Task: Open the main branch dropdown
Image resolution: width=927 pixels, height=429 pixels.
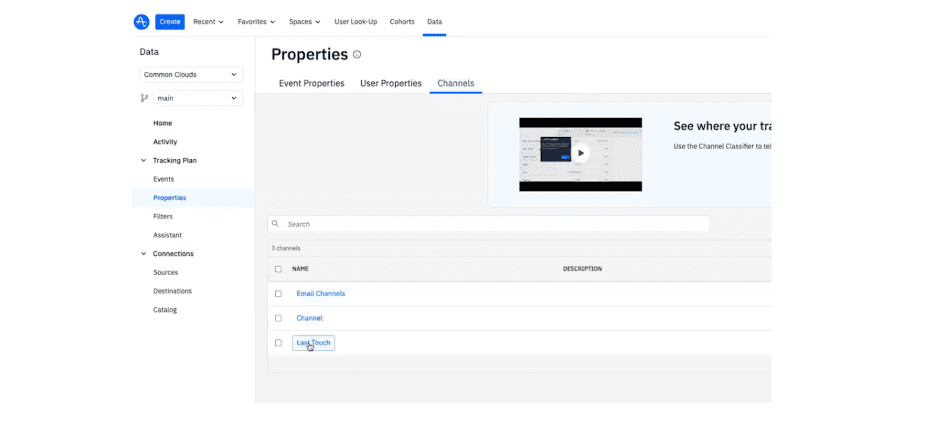Action: (198, 98)
